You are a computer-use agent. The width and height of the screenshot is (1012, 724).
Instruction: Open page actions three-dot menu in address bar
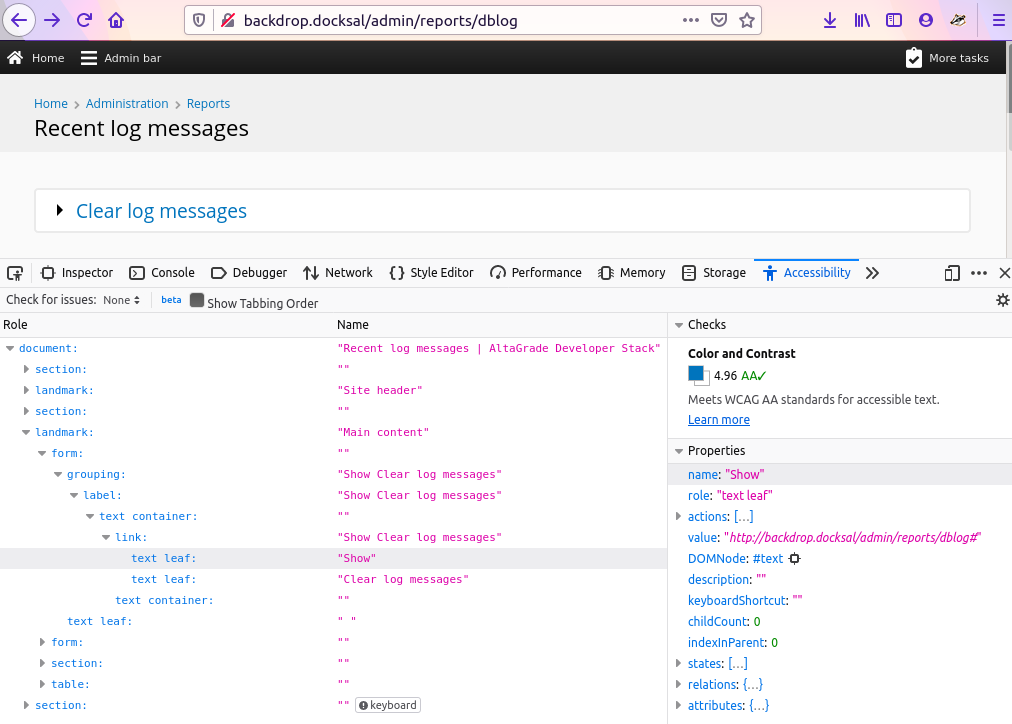pyautogui.click(x=691, y=20)
